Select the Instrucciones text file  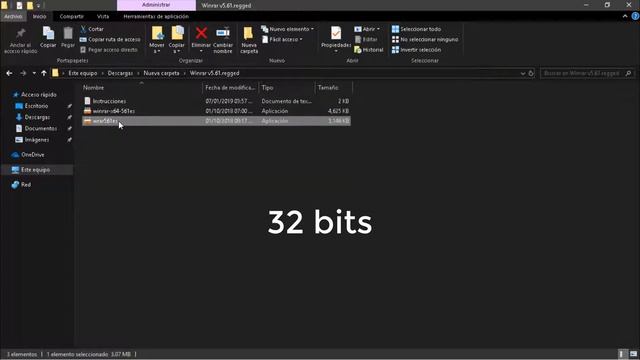216,101
